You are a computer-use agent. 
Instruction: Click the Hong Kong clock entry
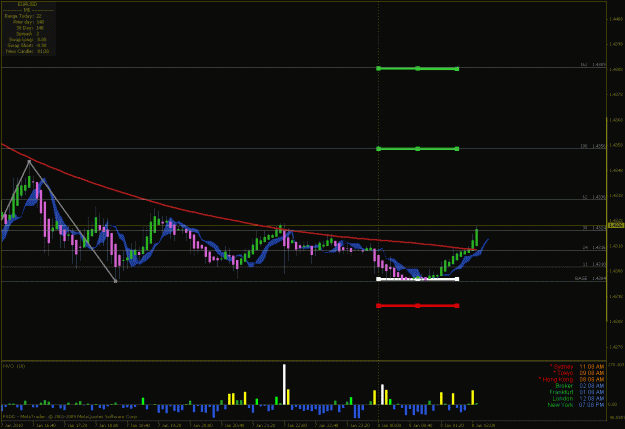571,379
